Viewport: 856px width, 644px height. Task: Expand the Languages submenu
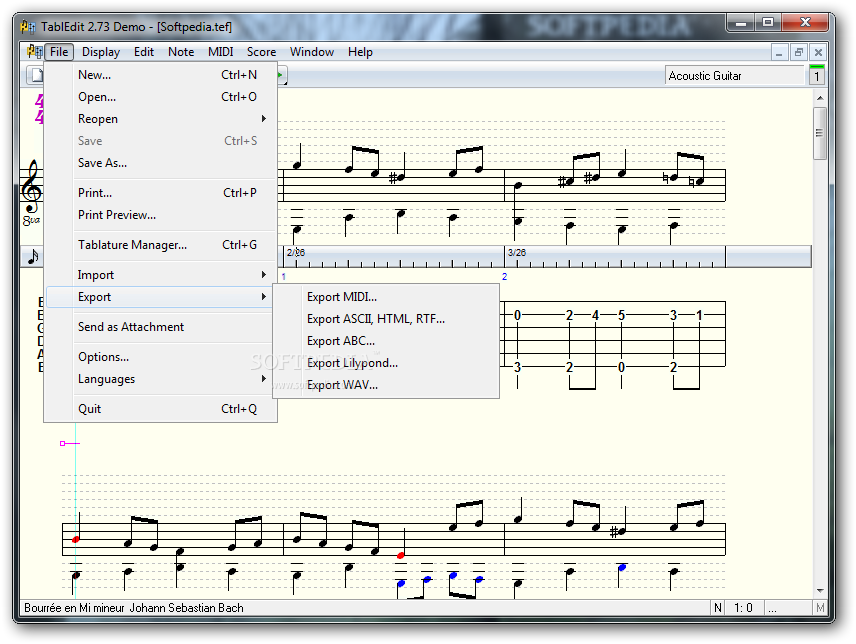(160, 379)
